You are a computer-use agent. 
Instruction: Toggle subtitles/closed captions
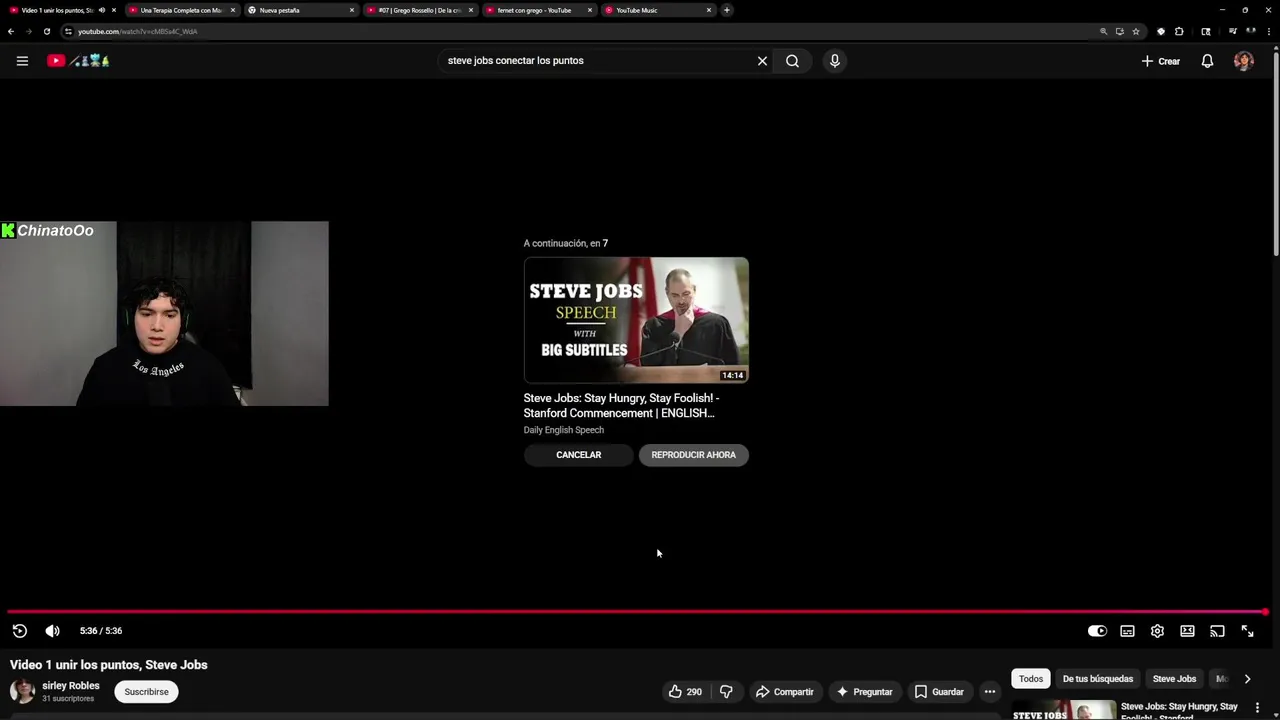click(x=1127, y=631)
